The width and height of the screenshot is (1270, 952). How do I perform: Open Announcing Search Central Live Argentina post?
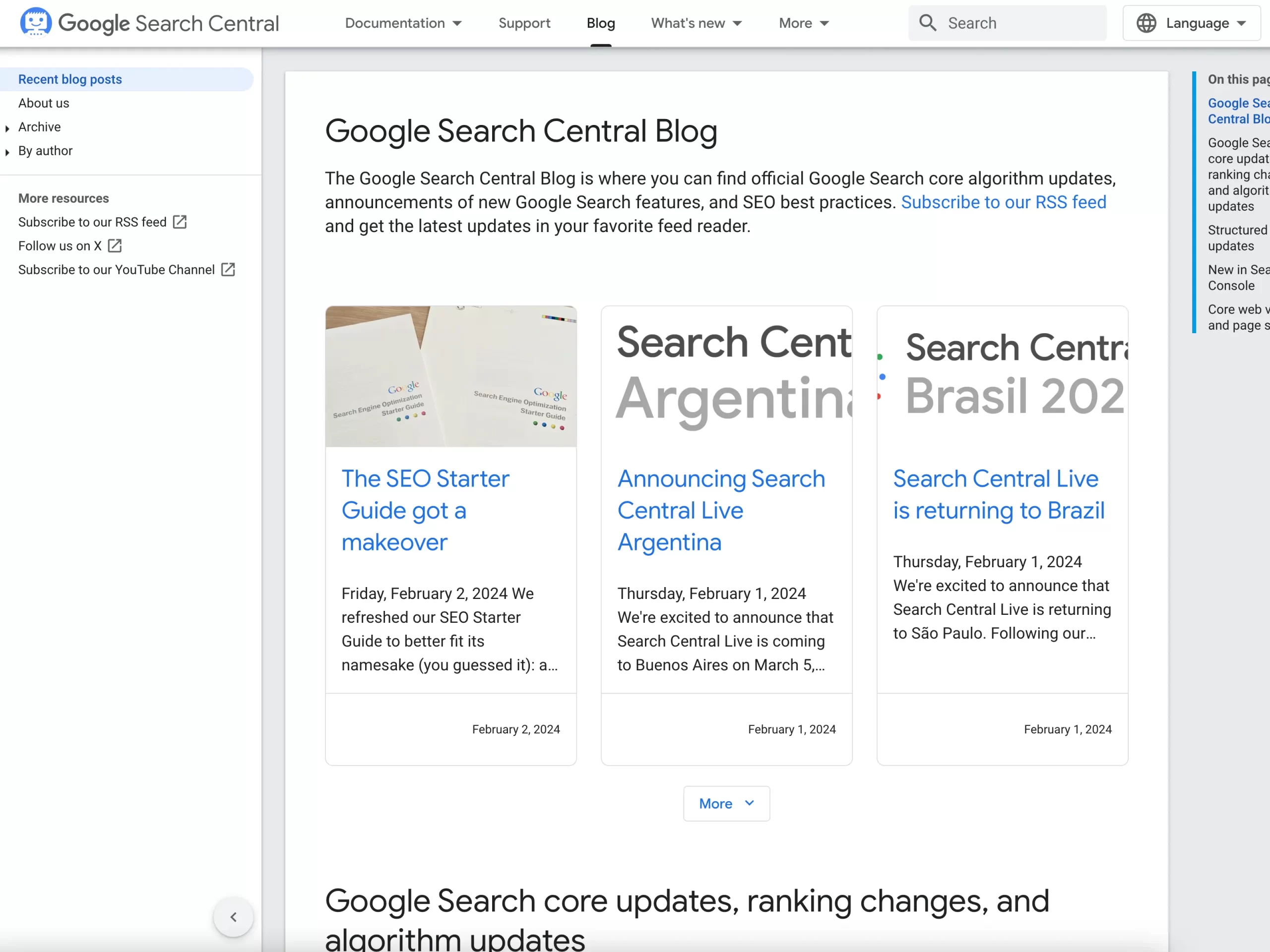720,510
